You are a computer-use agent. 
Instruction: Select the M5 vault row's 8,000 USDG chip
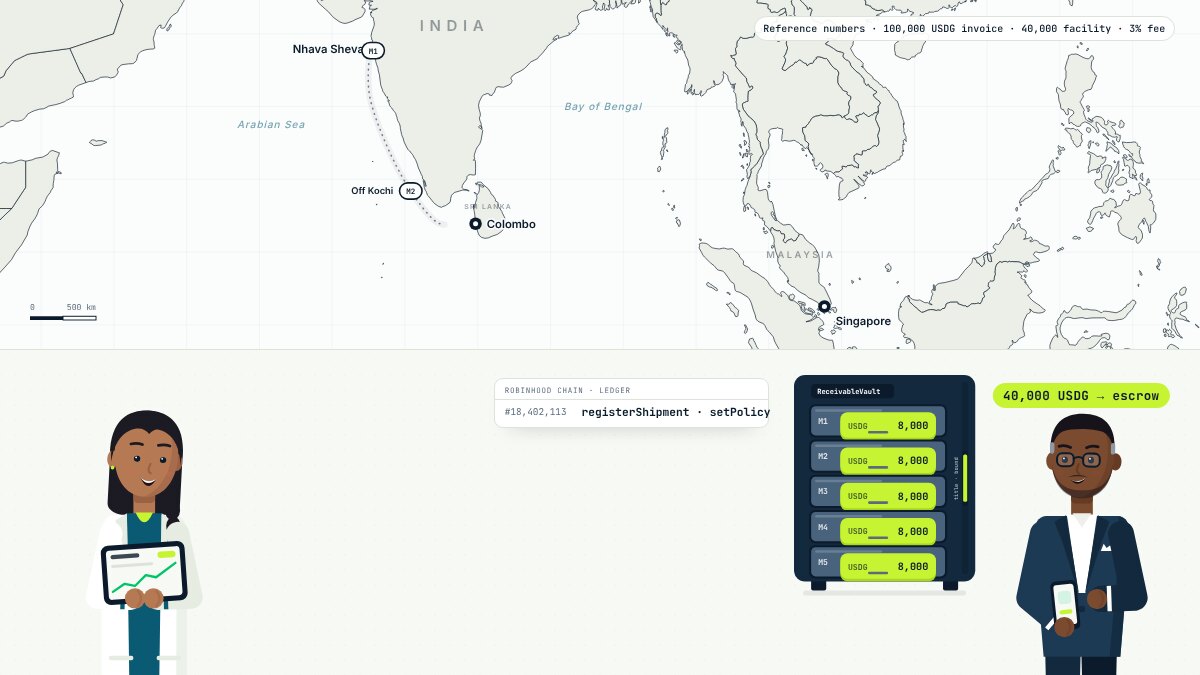coord(888,566)
